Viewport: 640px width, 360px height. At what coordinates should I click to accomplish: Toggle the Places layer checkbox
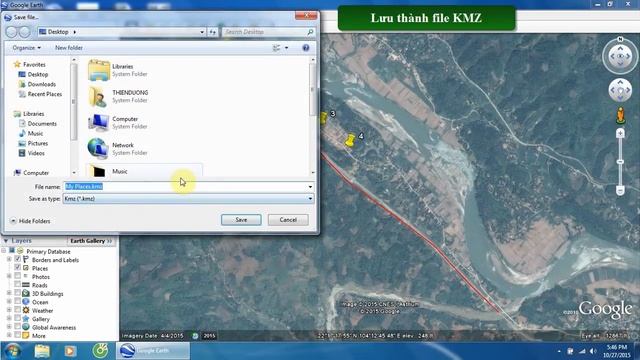[x=18, y=267]
